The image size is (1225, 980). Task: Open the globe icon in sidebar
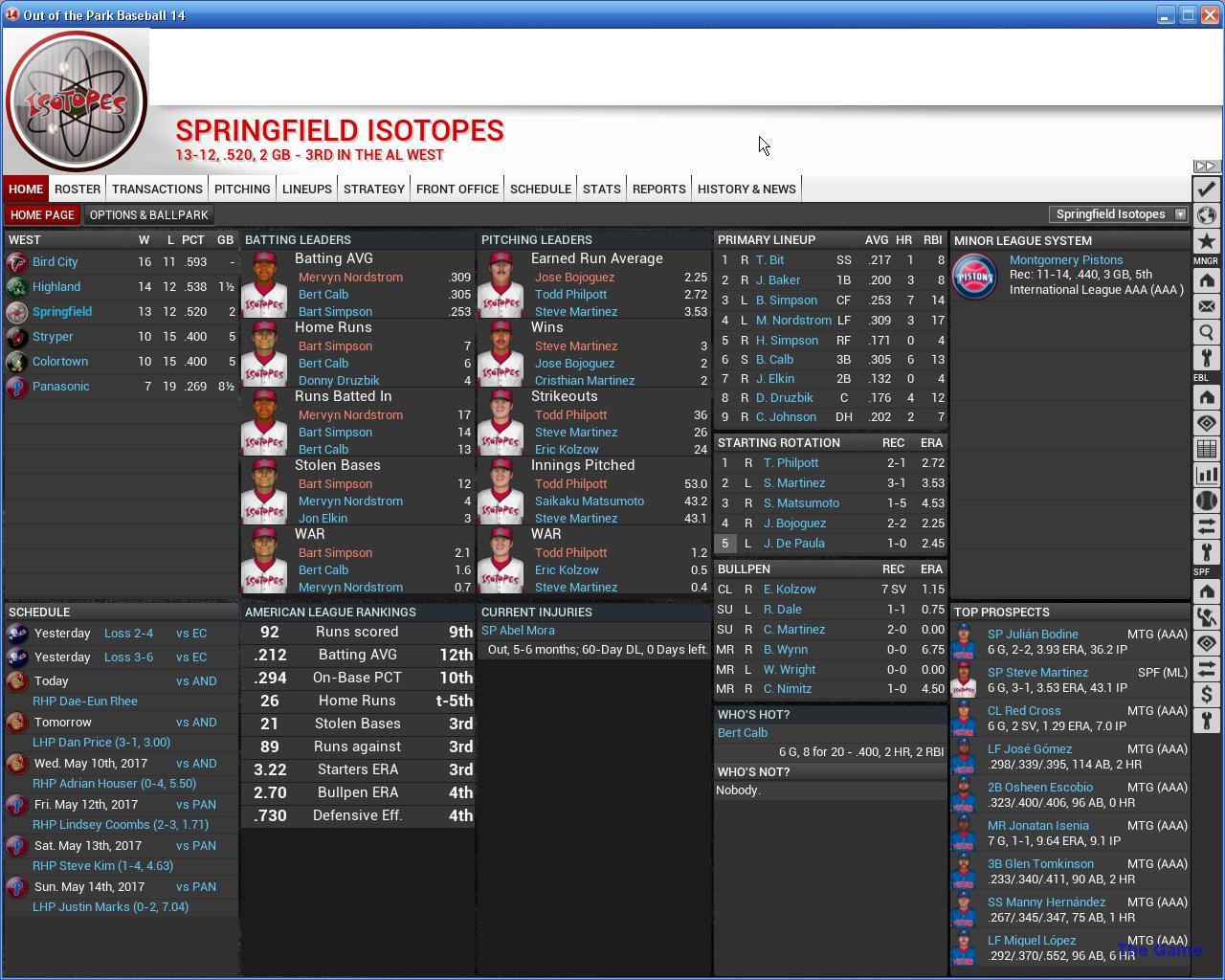(x=1206, y=215)
